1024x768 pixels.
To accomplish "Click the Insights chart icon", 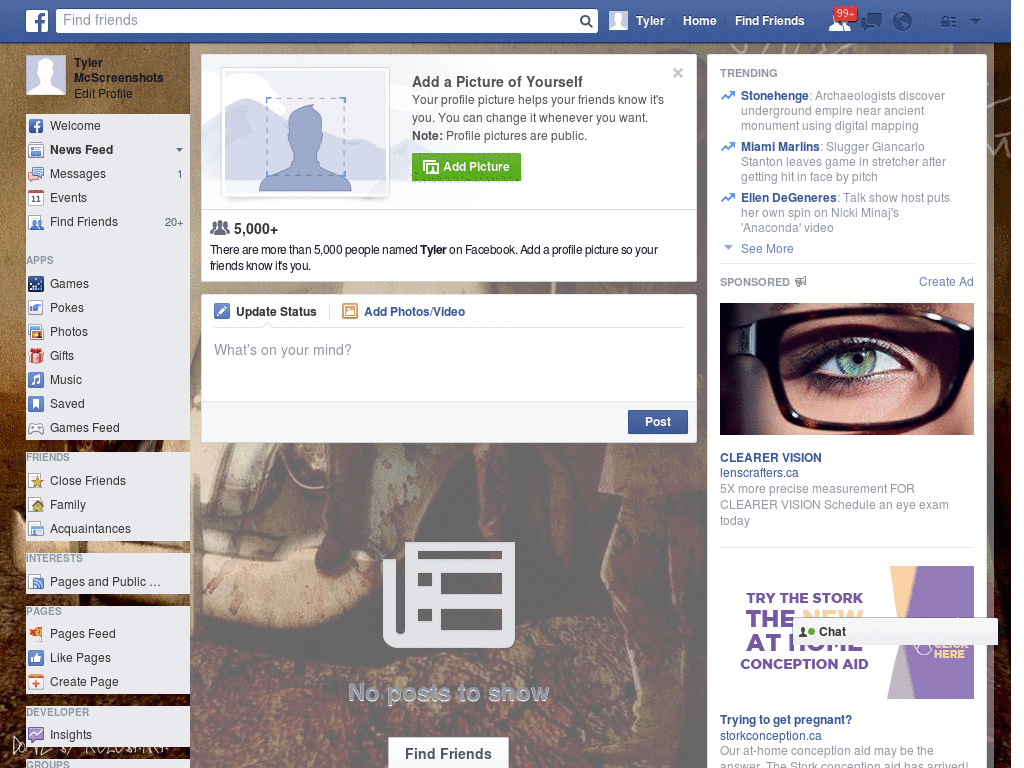I will tap(36, 735).
